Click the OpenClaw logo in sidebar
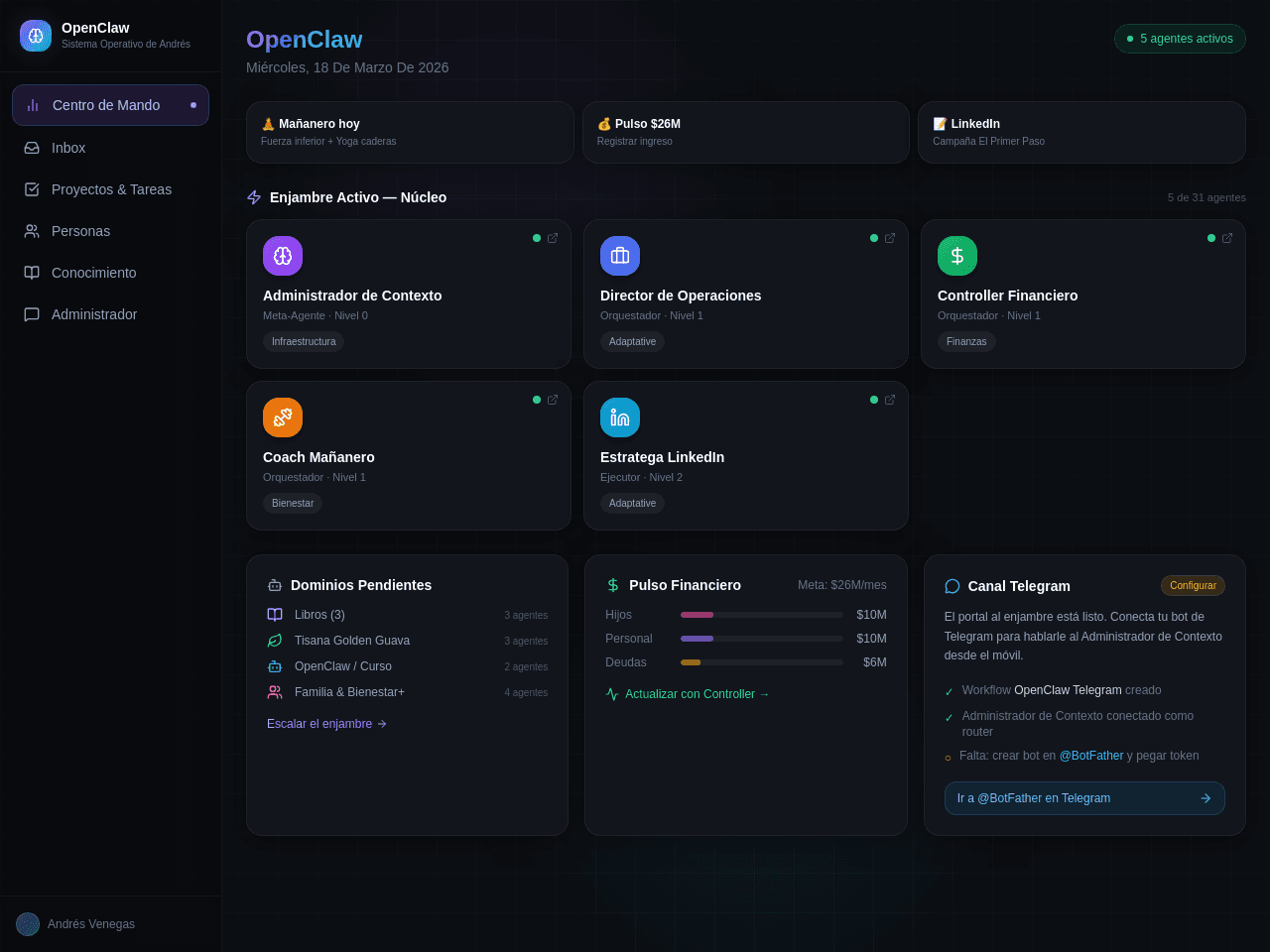 tap(36, 36)
